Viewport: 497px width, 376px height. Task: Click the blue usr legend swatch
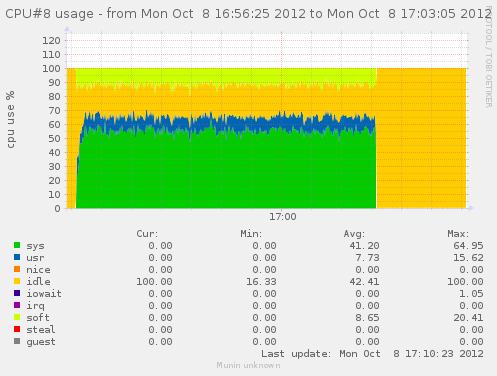click(x=17, y=257)
